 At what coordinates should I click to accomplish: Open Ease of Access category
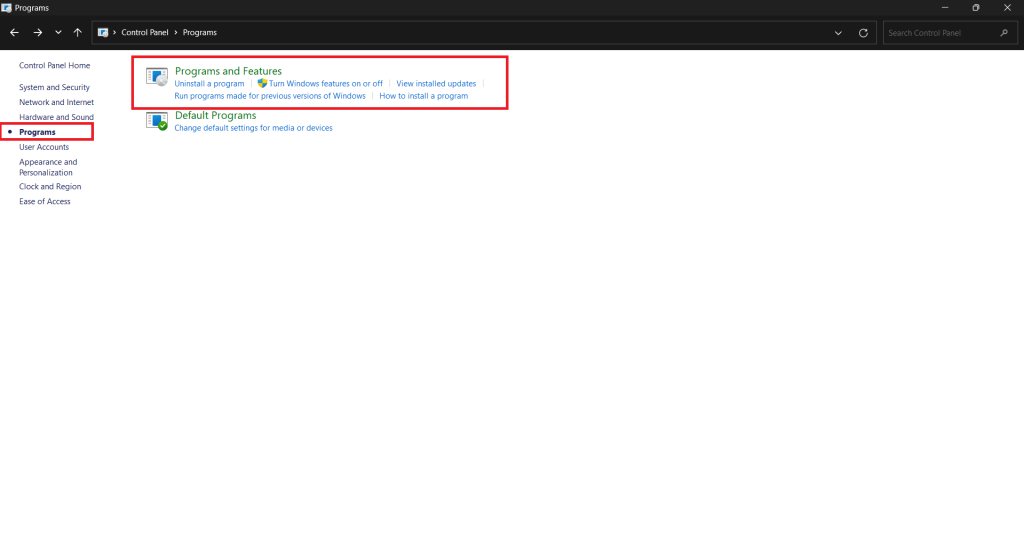coord(44,201)
